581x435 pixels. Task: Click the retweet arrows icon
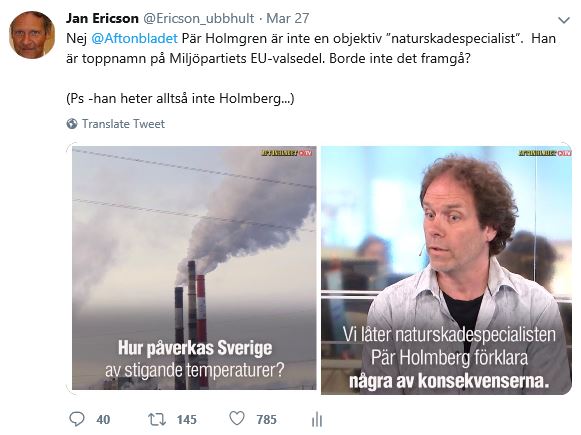(157, 419)
